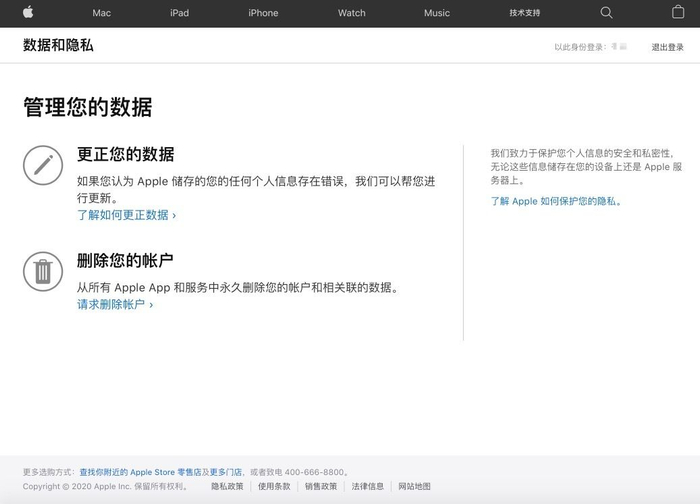Click the 使用条款 footer link

[274, 487]
